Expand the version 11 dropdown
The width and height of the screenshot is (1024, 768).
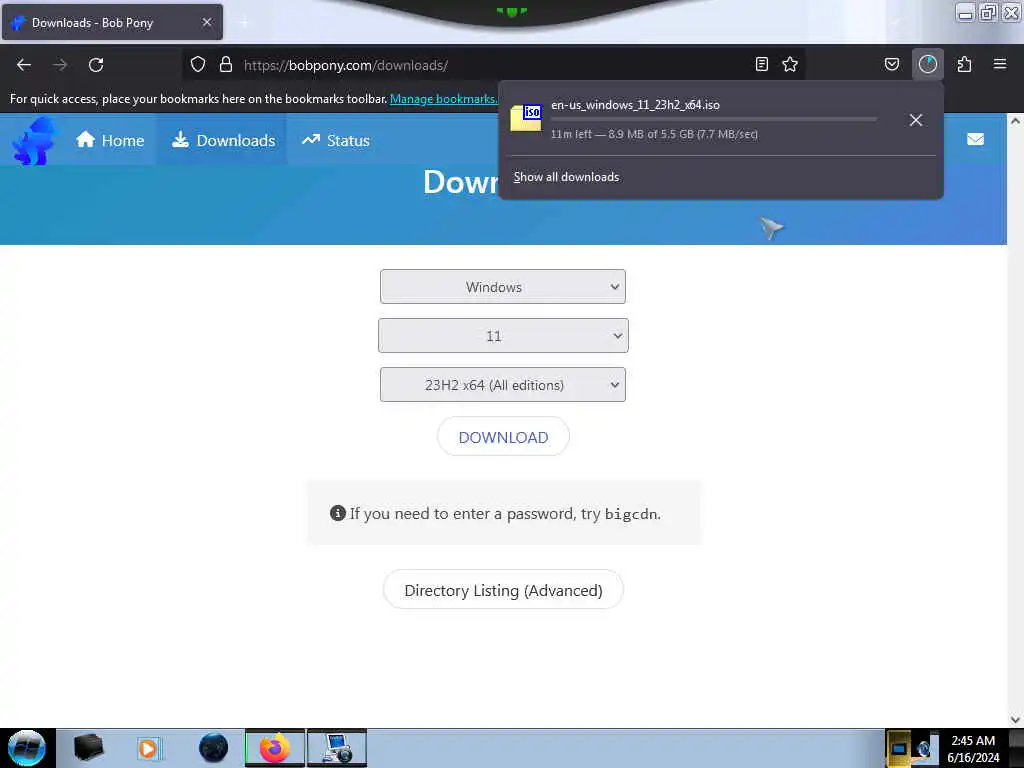pyautogui.click(x=504, y=336)
